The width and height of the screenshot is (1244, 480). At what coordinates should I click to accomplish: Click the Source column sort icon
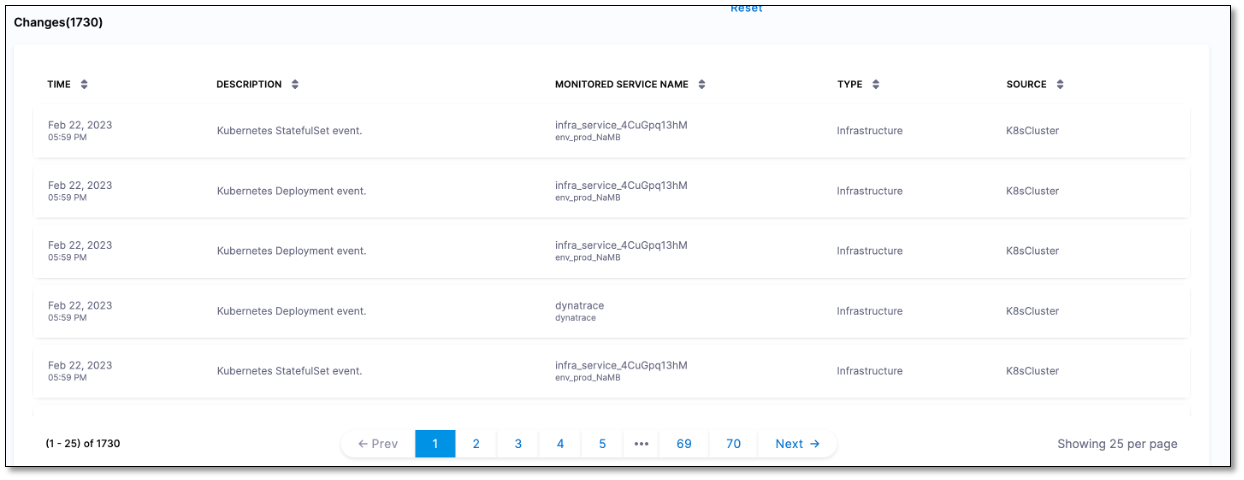click(x=1060, y=85)
